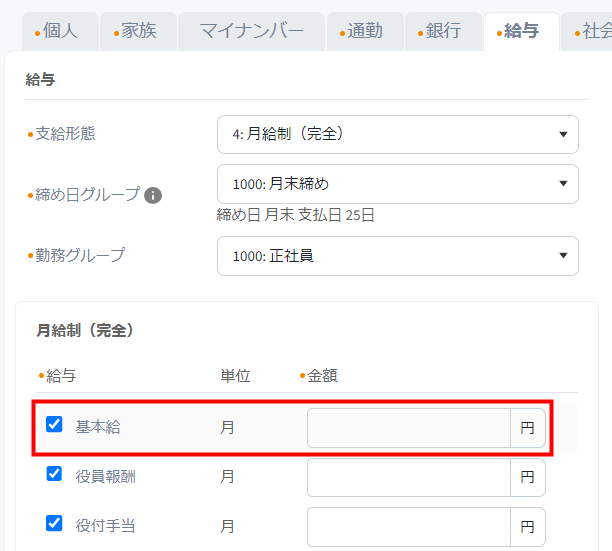The height and width of the screenshot is (551, 612).
Task: Open the 支給形態 dropdown
Action: [397, 134]
